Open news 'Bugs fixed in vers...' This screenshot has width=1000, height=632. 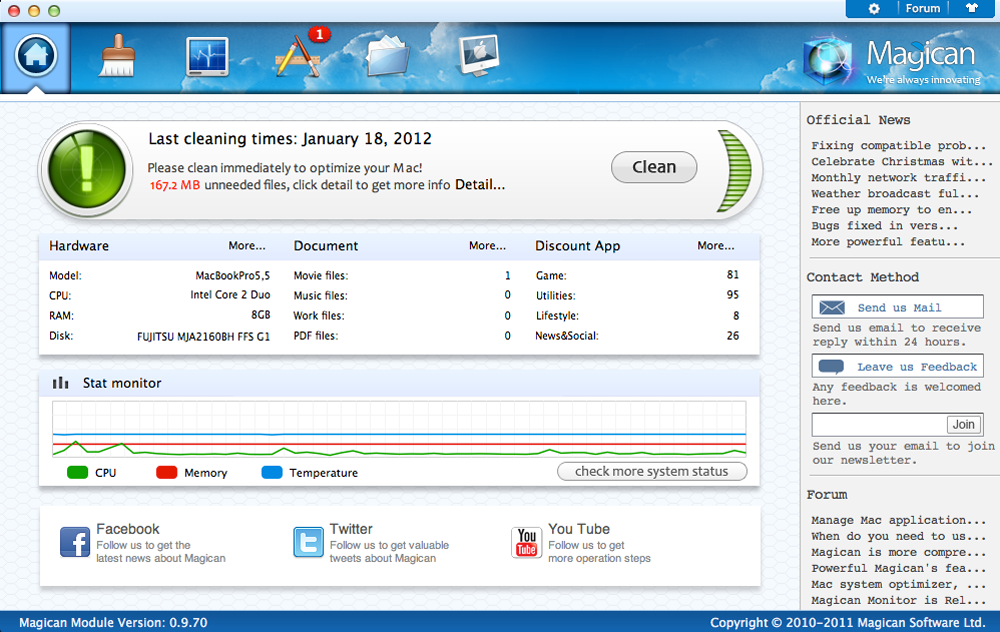coord(884,225)
